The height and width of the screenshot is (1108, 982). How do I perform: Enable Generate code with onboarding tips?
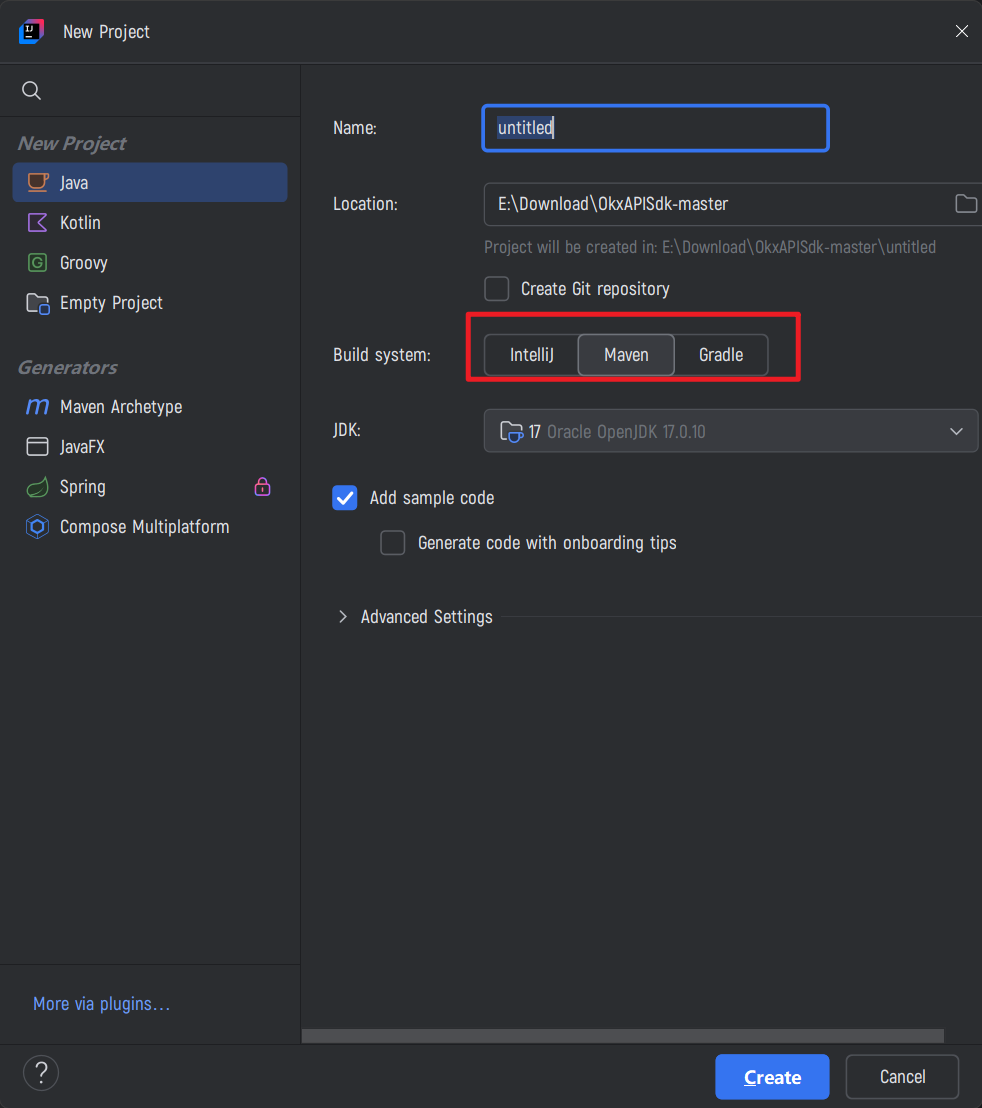click(393, 543)
